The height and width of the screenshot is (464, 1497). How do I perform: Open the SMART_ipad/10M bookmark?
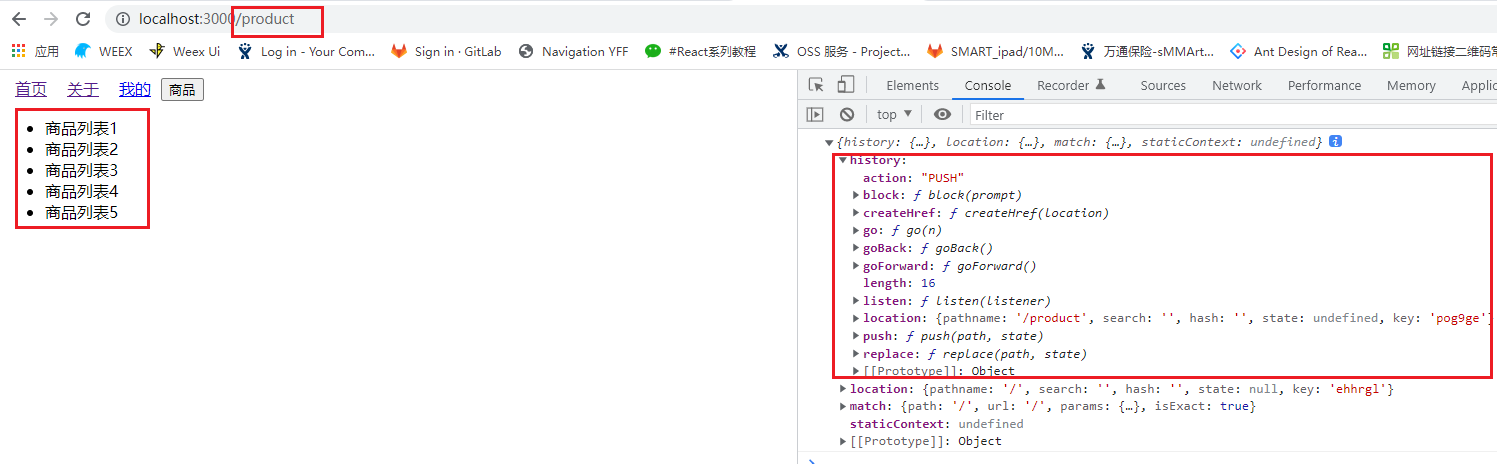(995, 51)
